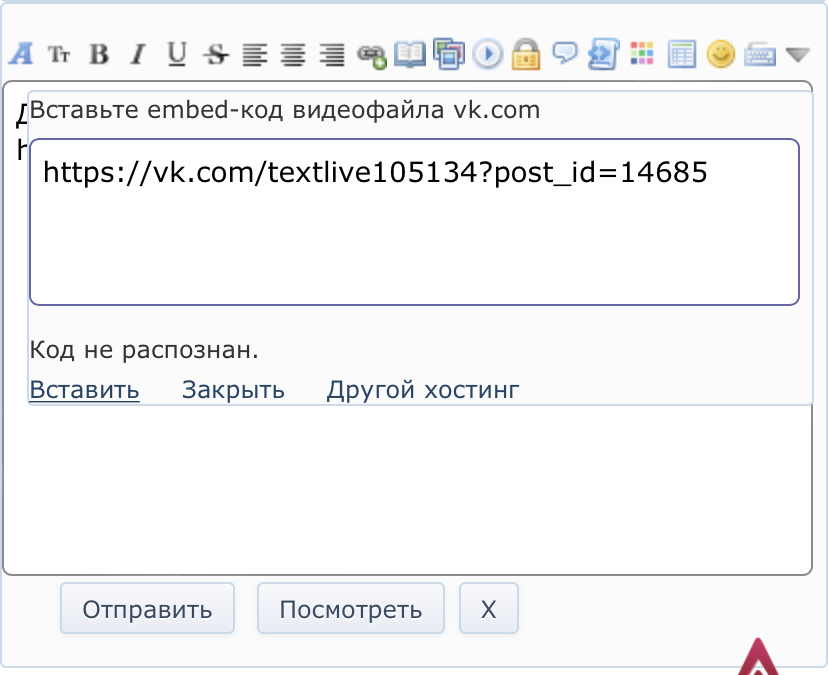The width and height of the screenshot is (828, 675).
Task: Insert a table
Action: click(681, 54)
